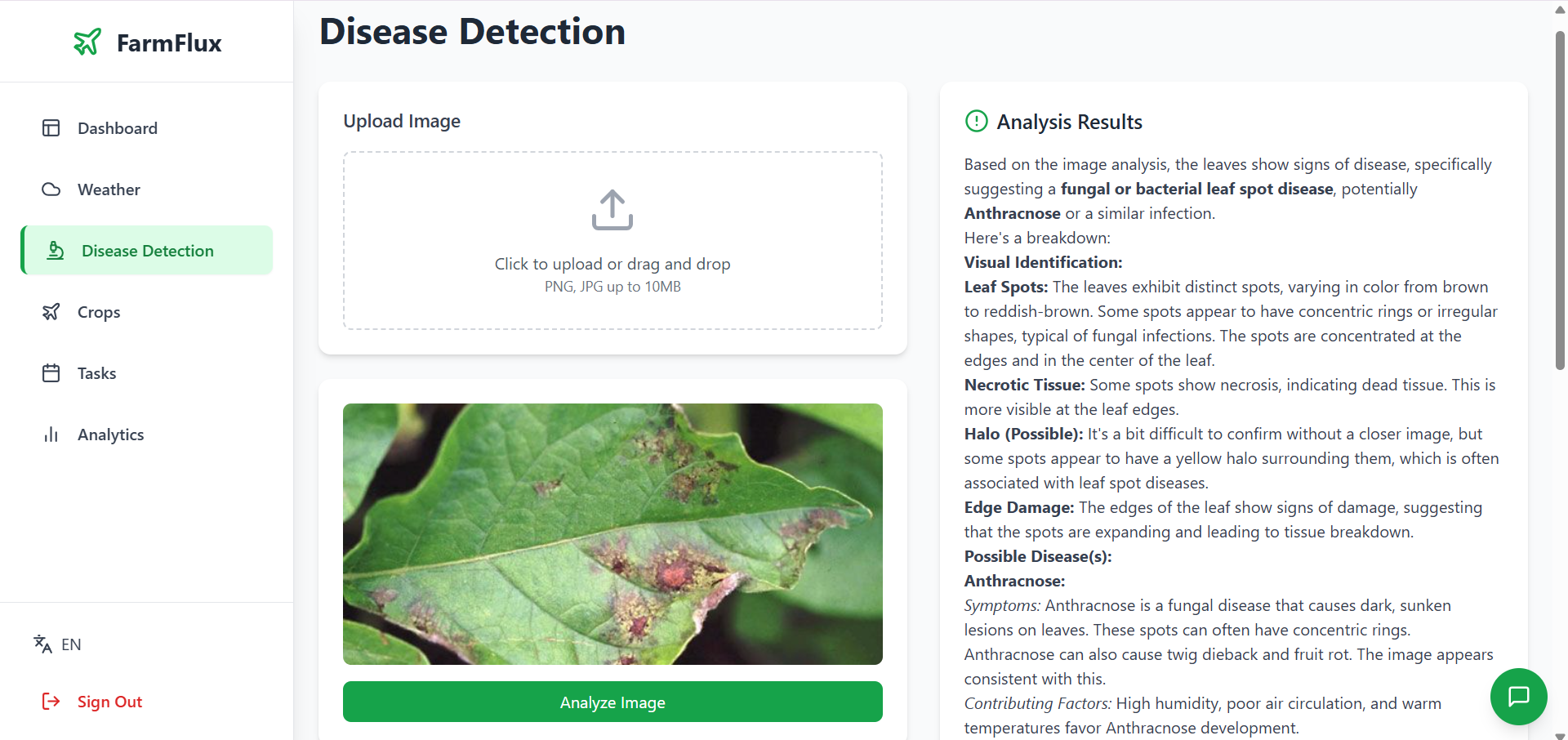Click the Analysis Results alert icon
Viewport: 1568px width, 740px height.
[977, 122]
